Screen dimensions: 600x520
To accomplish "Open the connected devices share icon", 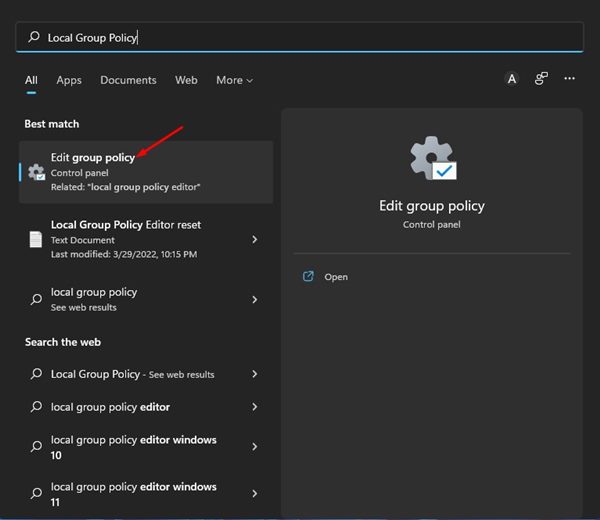I will tap(541, 79).
